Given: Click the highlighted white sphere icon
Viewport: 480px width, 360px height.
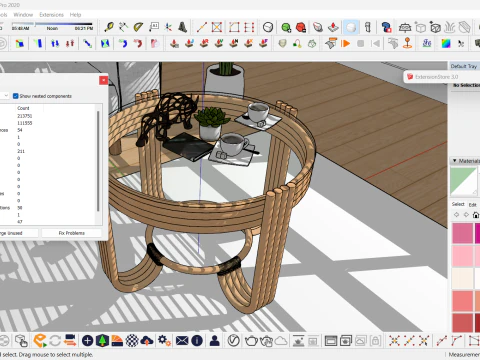Looking at the screenshot, I should 351,27.
